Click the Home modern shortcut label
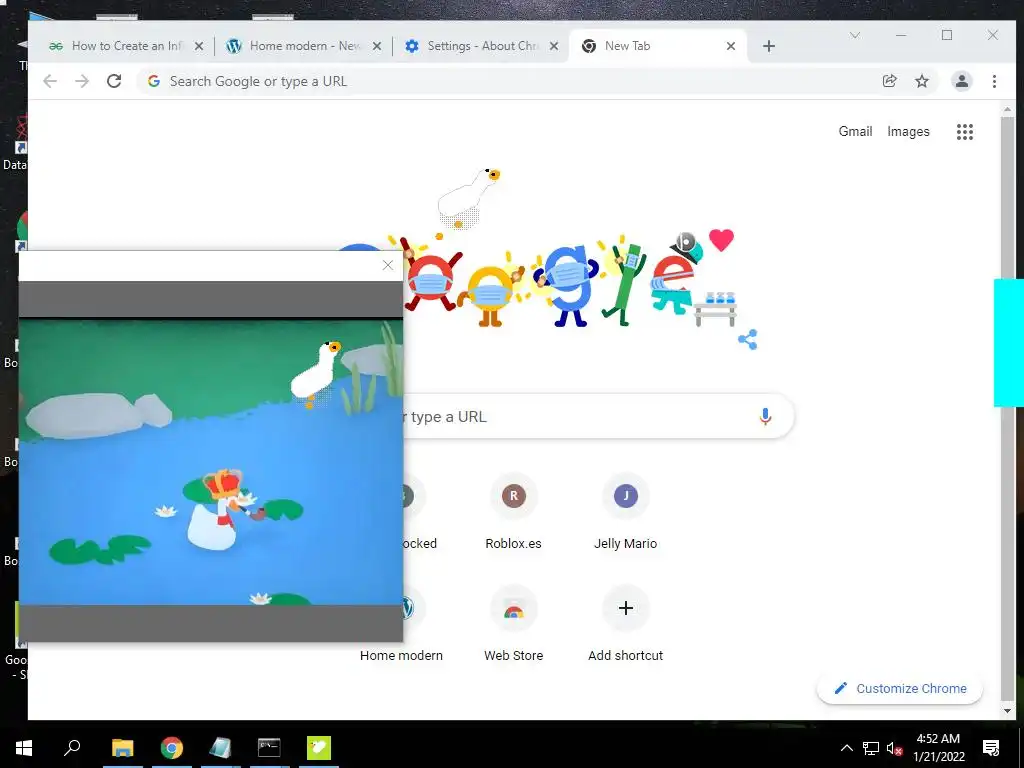The width and height of the screenshot is (1024, 768). pyautogui.click(x=401, y=655)
